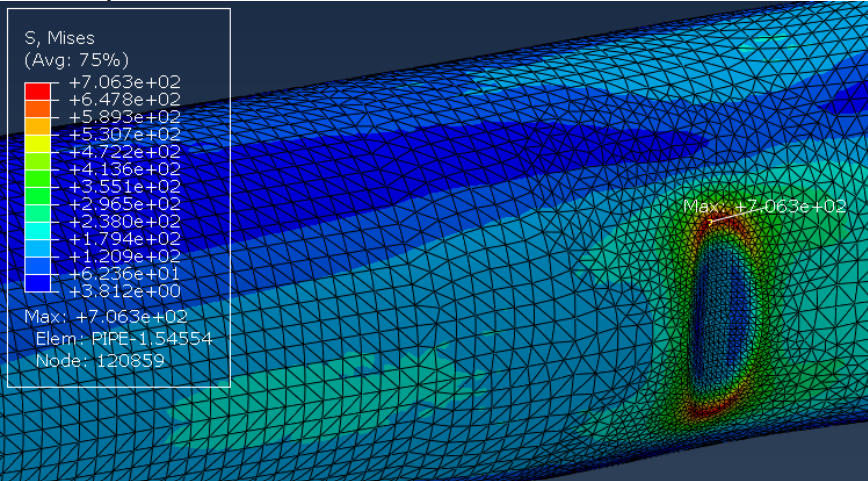The width and height of the screenshot is (868, 481).
Task: Click the Max annotation label on the pipe
Action: coord(764,206)
